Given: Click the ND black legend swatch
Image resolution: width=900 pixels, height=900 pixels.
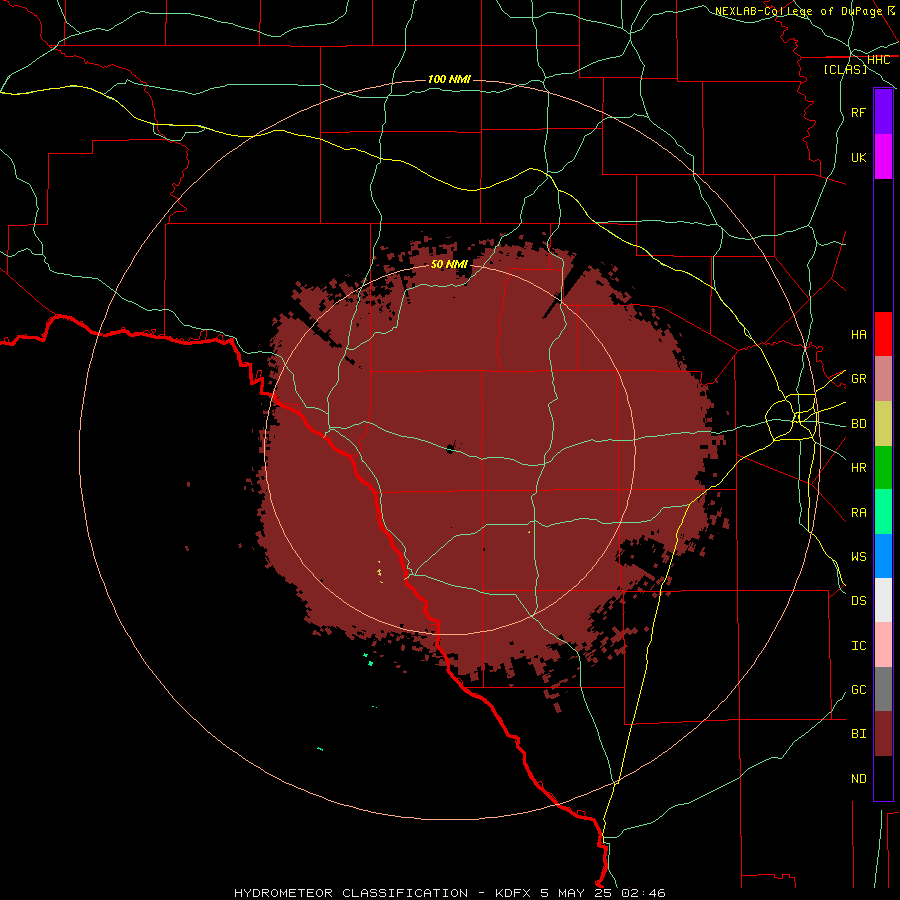Looking at the screenshot, I should pos(883,778).
